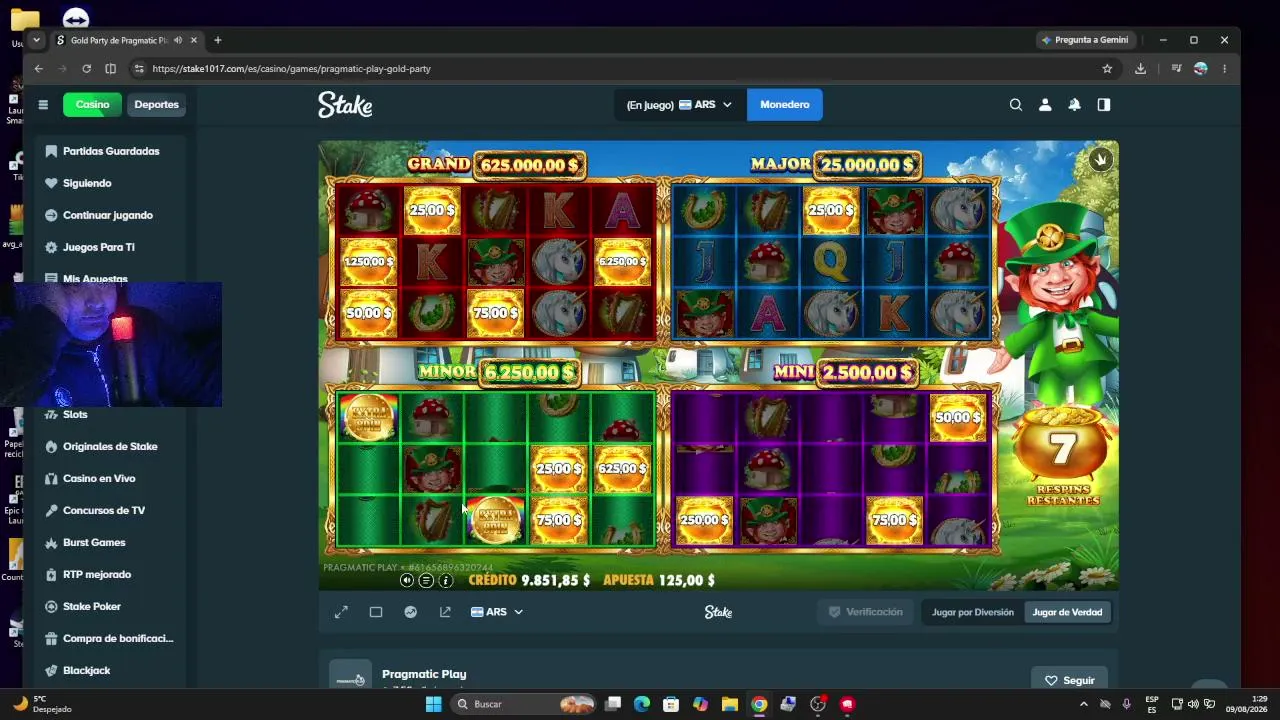Open Chrome tab search dropdown

[36, 40]
